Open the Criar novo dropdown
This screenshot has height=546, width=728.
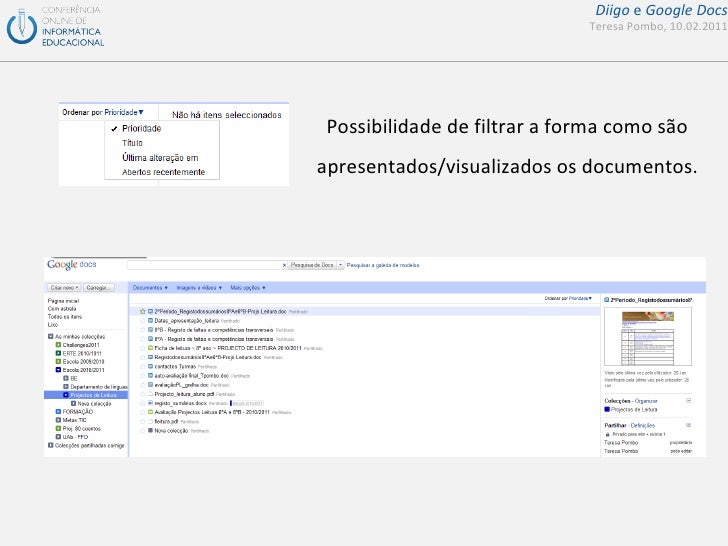64,288
